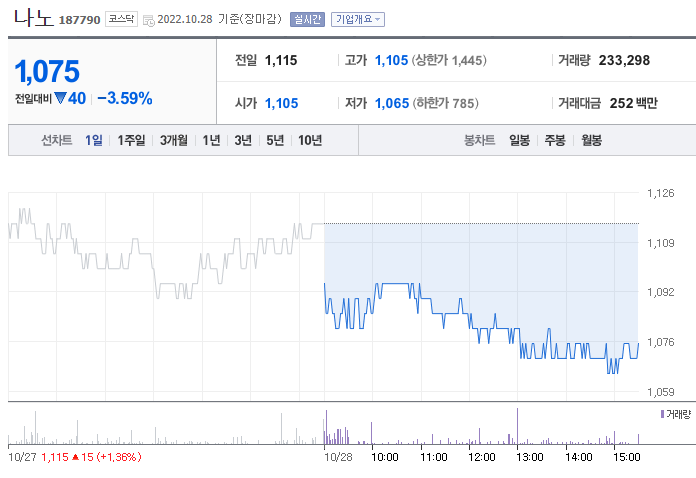The height and width of the screenshot is (478, 696).
Task: Click the gray 10/27 price line
Action: tap(166, 253)
